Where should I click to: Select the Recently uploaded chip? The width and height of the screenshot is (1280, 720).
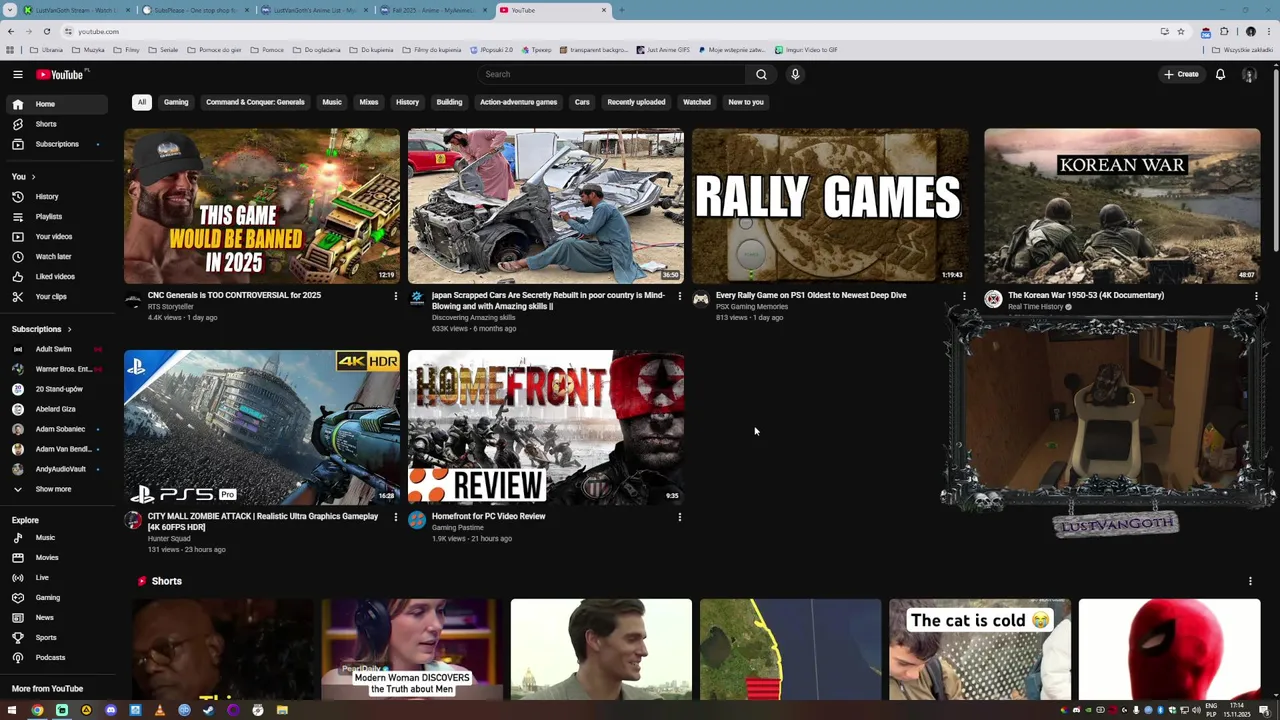tap(636, 102)
